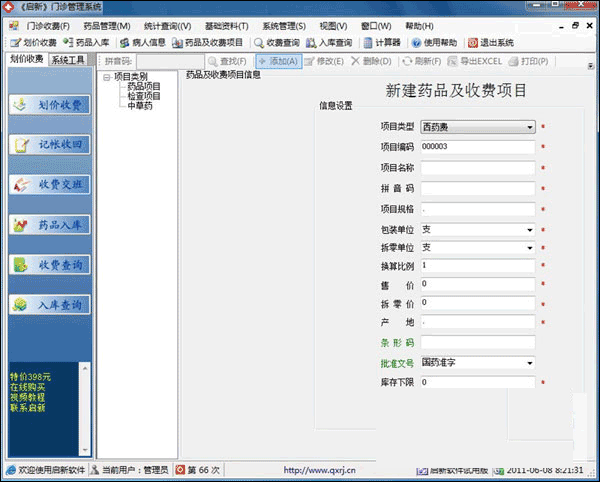Click 收费查询 magnifier toolbar icon
The image size is (600, 482).
[x=259, y=43]
